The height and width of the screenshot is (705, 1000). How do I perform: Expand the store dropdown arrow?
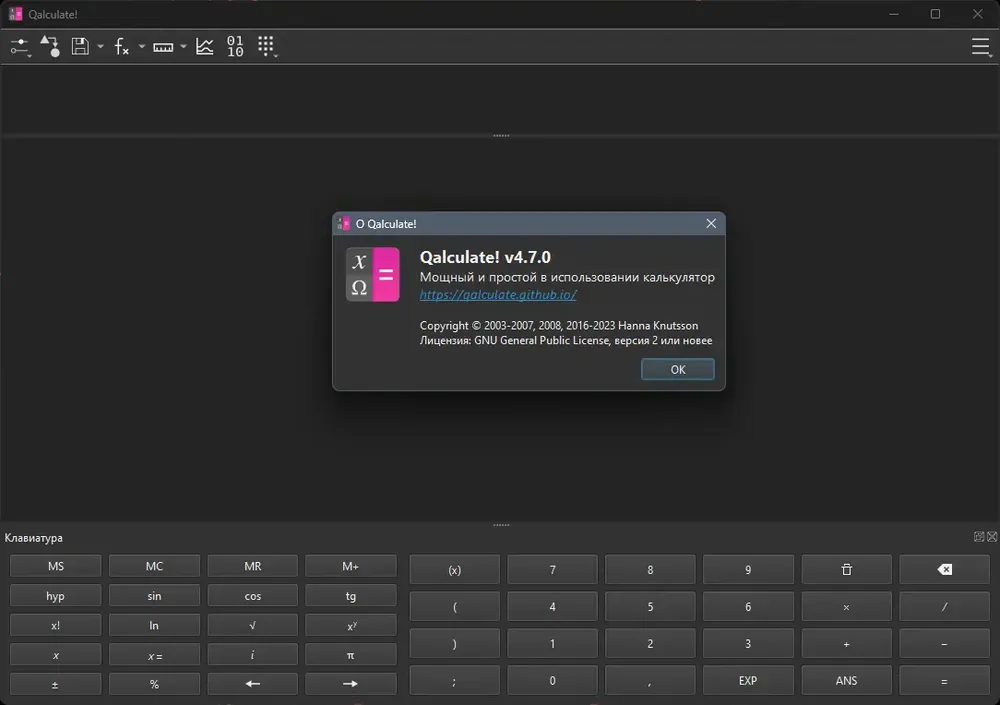100,47
